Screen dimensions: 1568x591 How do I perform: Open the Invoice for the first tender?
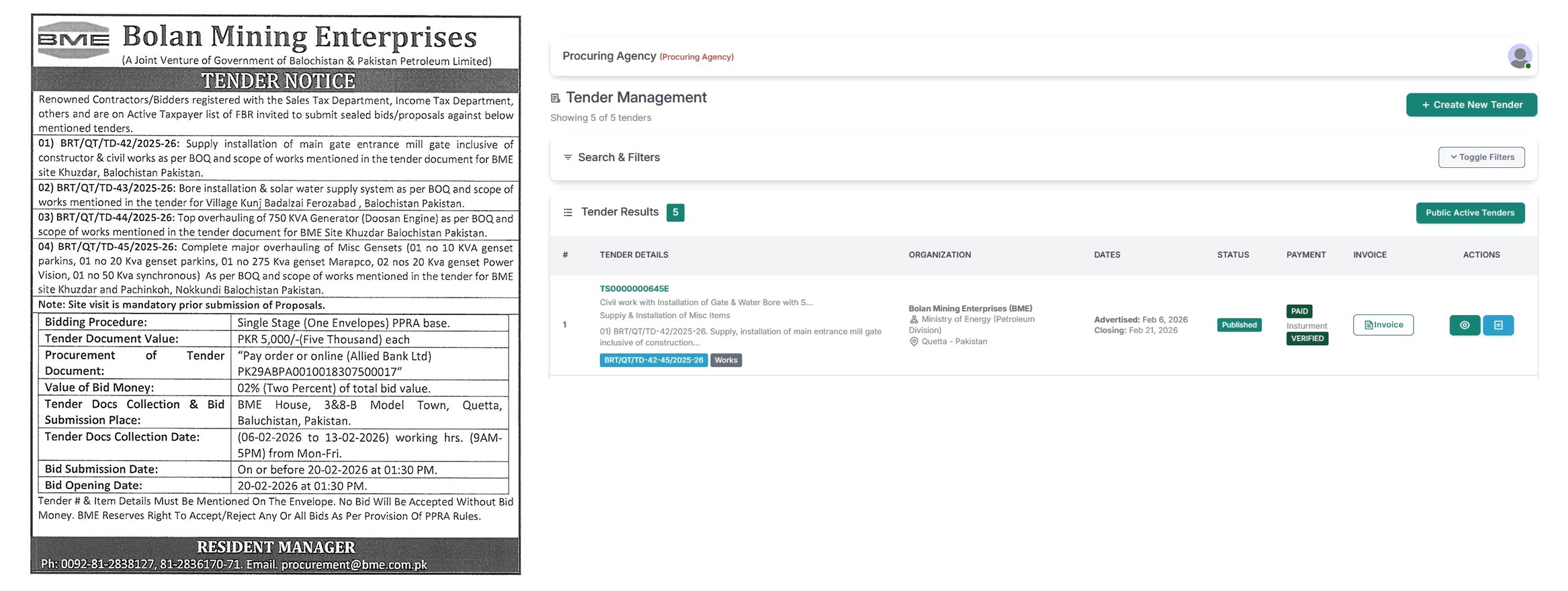click(1383, 325)
